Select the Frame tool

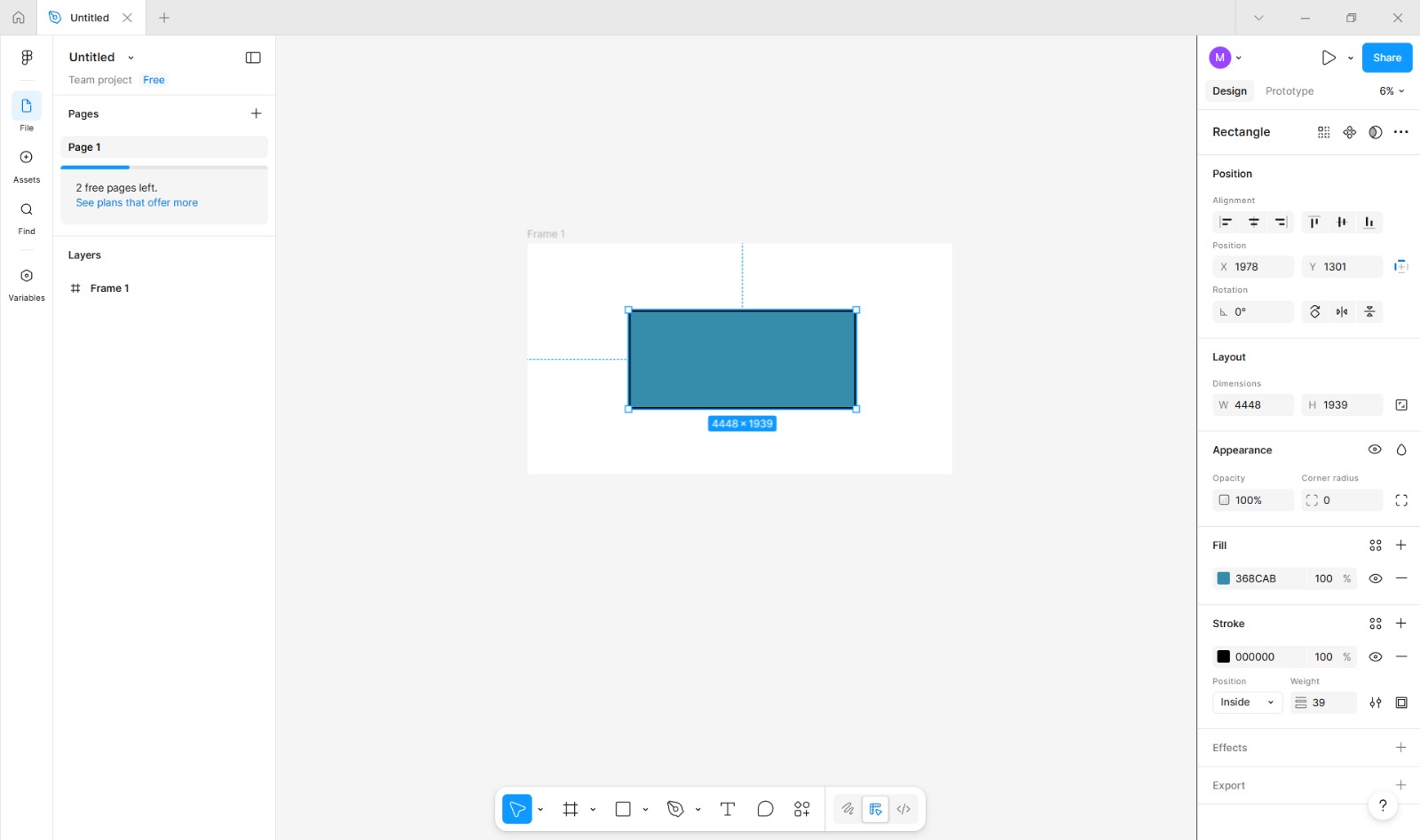(569, 808)
